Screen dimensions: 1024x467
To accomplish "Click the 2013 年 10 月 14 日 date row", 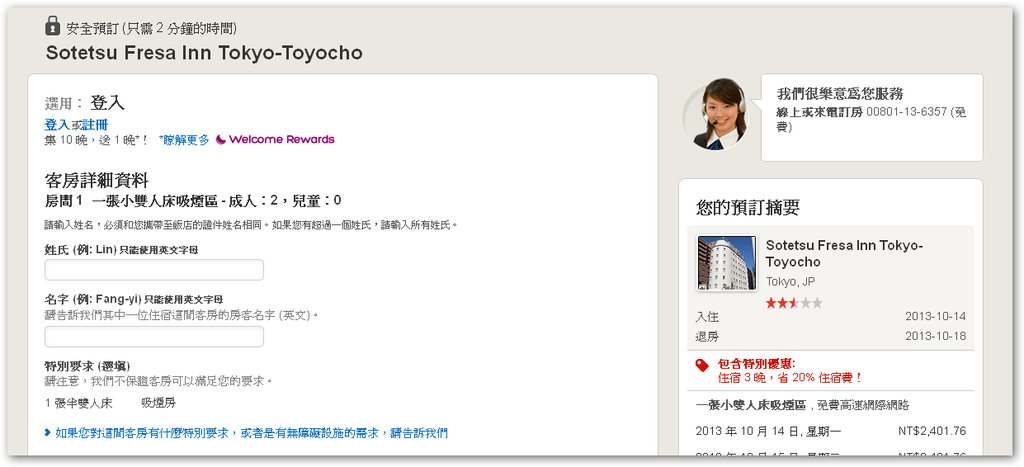I will (x=831, y=431).
